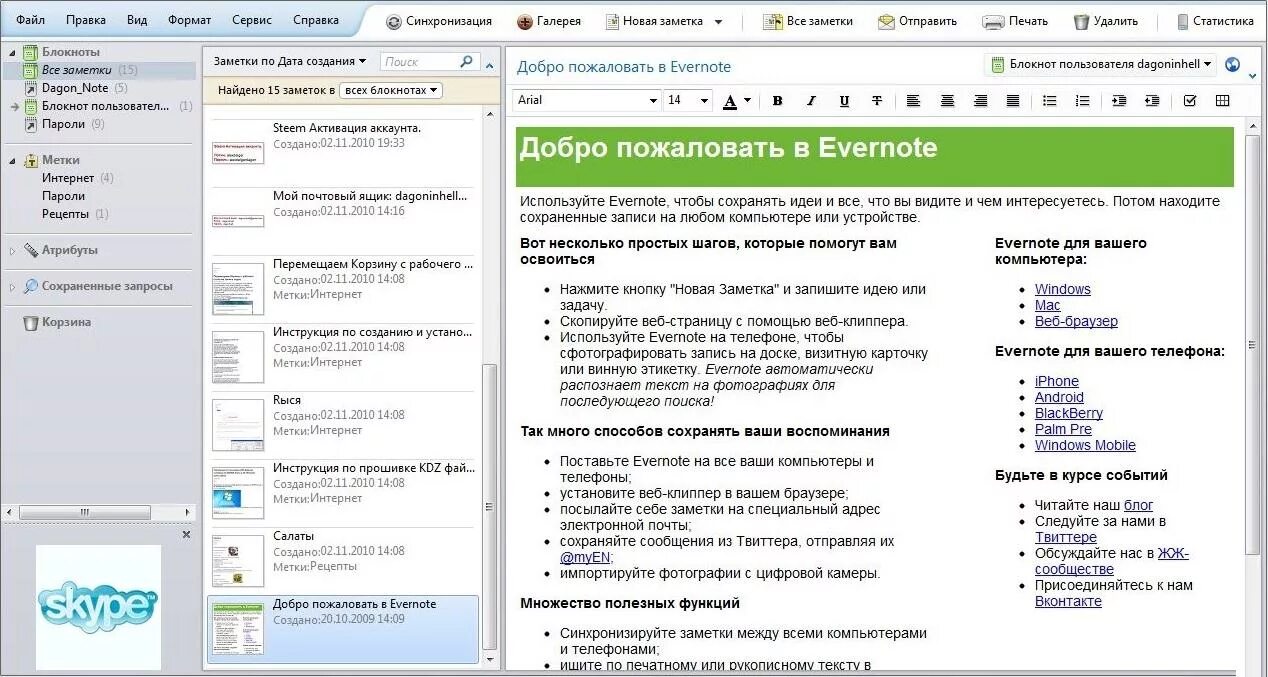Open sort dropdown 'Заметки по Дата создания'
This screenshot has width=1268, height=677.
pos(289,62)
